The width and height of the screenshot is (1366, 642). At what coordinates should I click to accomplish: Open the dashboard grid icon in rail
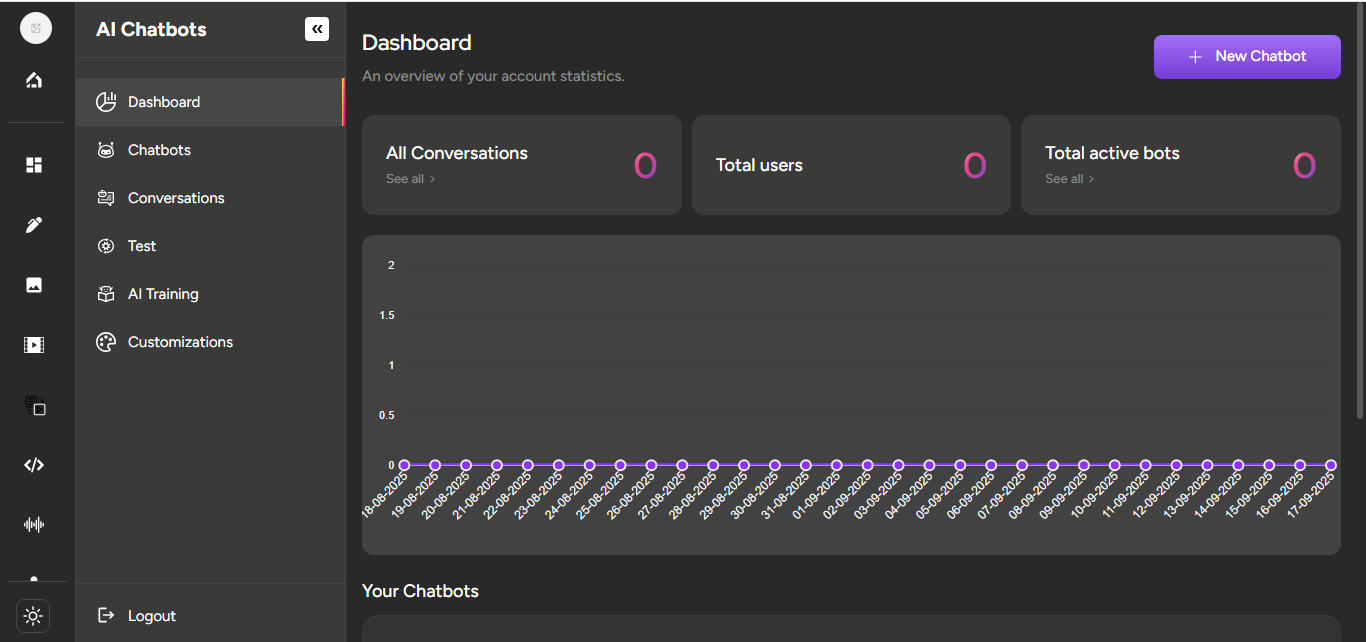34,165
